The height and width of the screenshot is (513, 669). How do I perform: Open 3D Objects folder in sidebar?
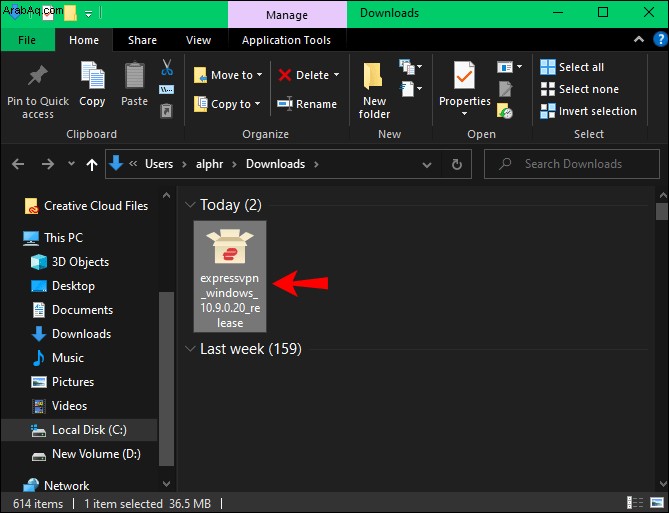pyautogui.click(x=70, y=262)
